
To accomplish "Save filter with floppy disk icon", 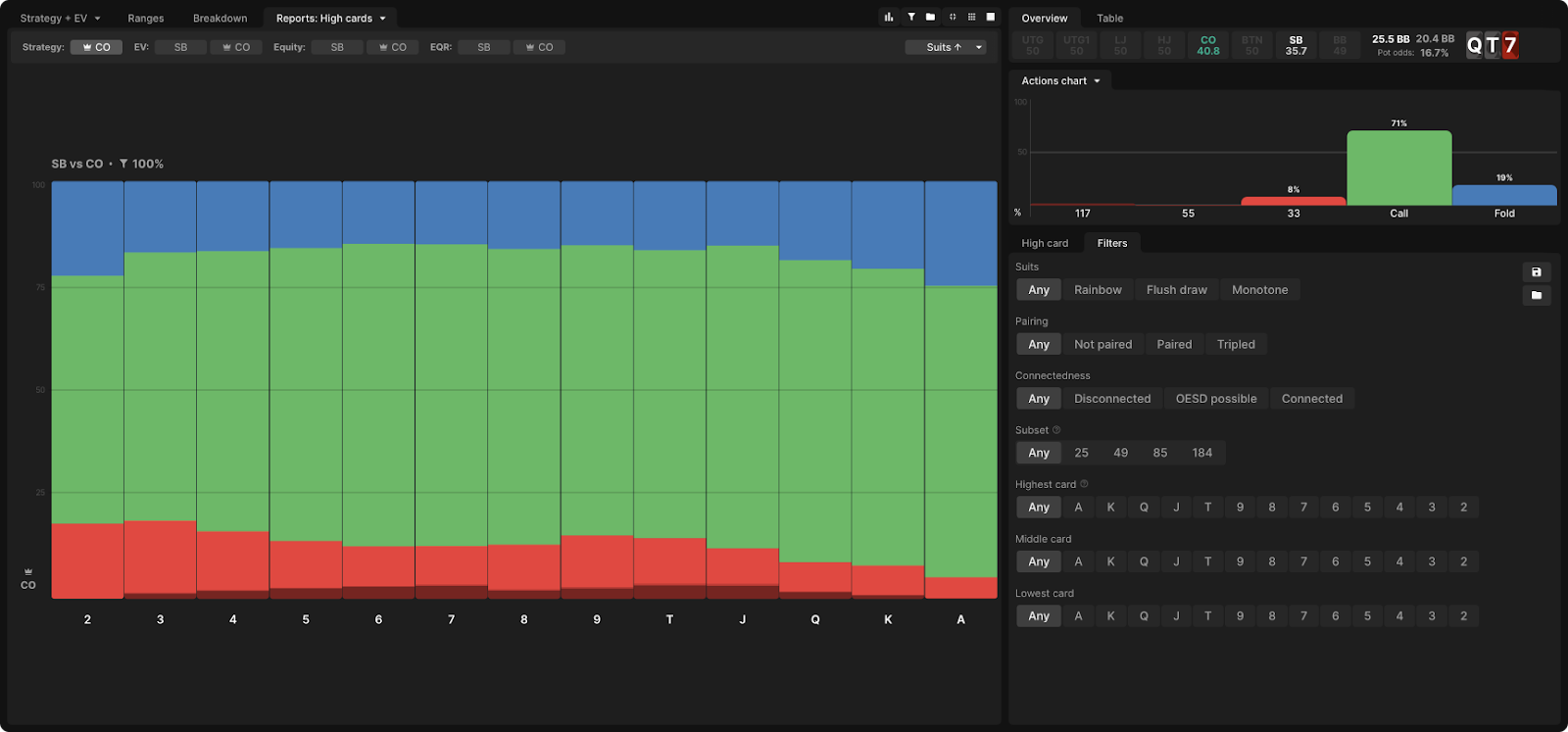I will point(1536,272).
